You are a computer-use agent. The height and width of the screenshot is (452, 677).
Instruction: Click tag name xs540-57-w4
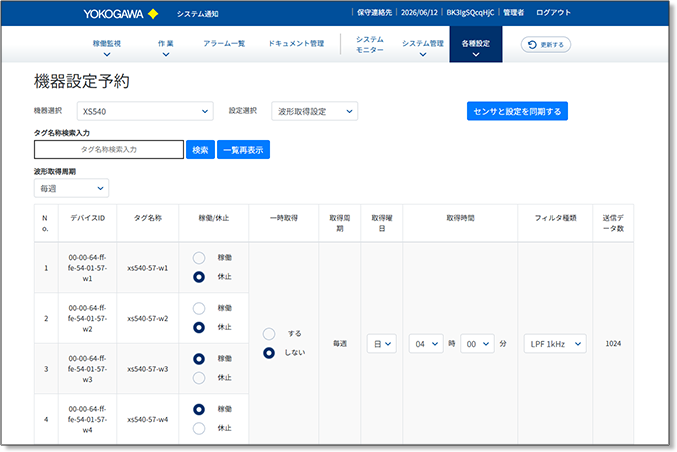148,420
